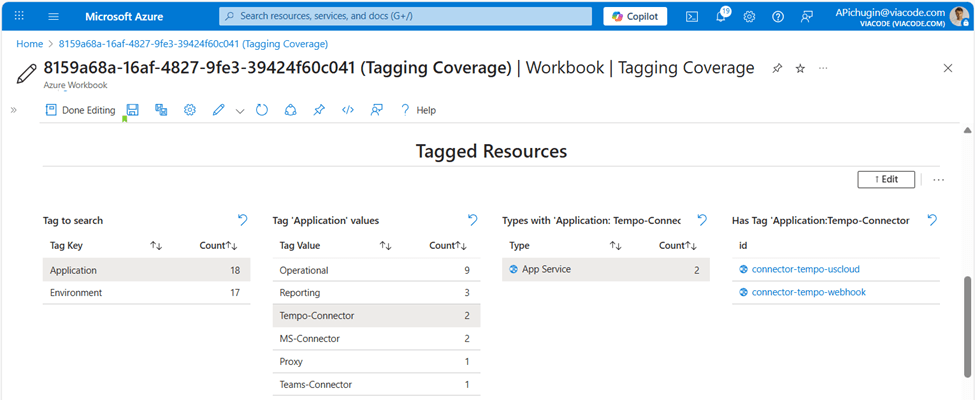Open workbook Settings gear in toolbar
975x400 pixels.
[189, 110]
